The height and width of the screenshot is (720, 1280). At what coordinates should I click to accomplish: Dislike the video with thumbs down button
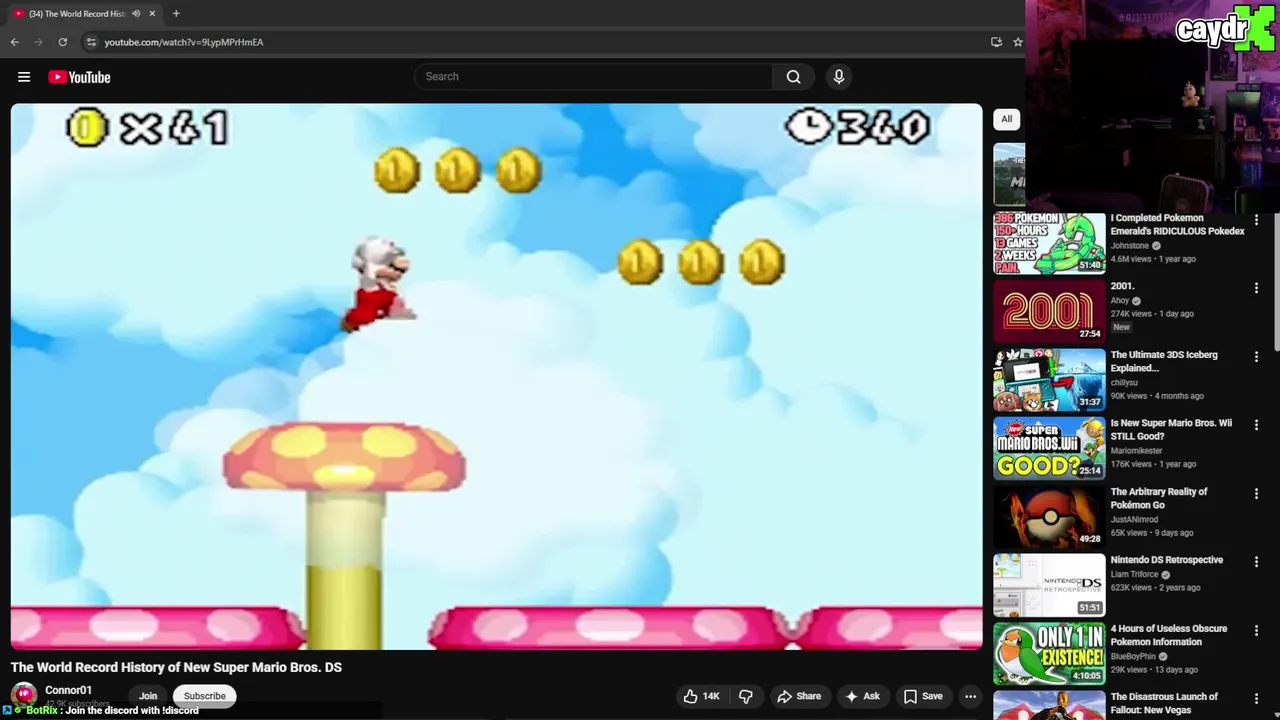click(746, 696)
